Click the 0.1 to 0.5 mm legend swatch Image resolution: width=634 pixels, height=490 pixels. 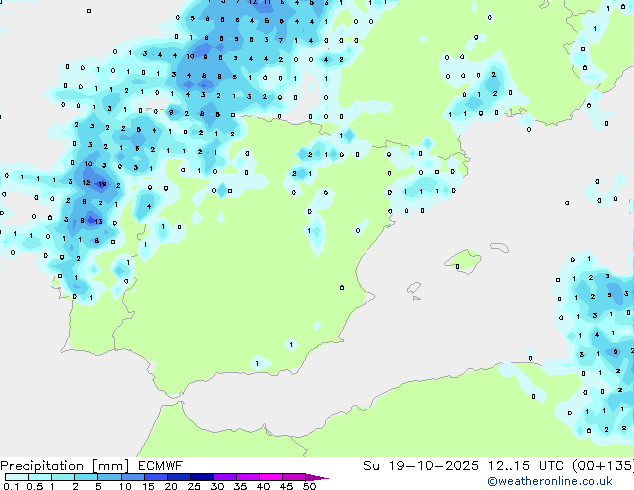[x=17, y=477]
